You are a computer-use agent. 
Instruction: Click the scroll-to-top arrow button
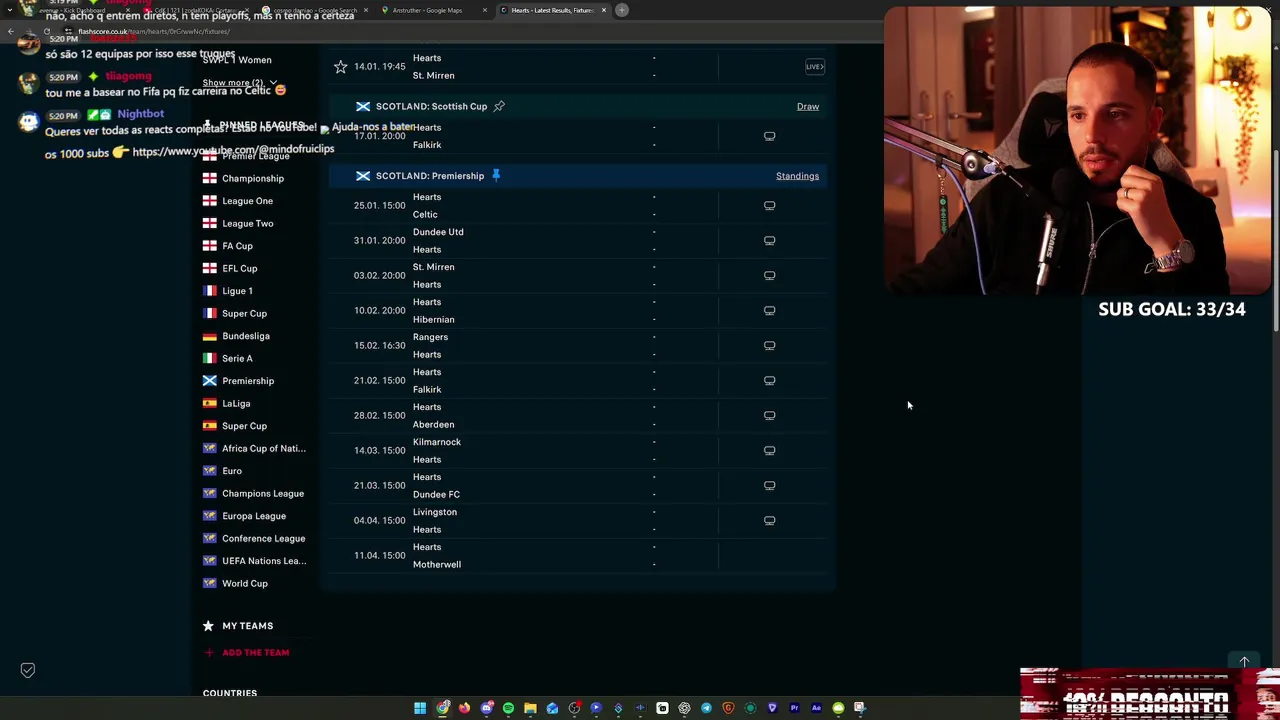1244,662
